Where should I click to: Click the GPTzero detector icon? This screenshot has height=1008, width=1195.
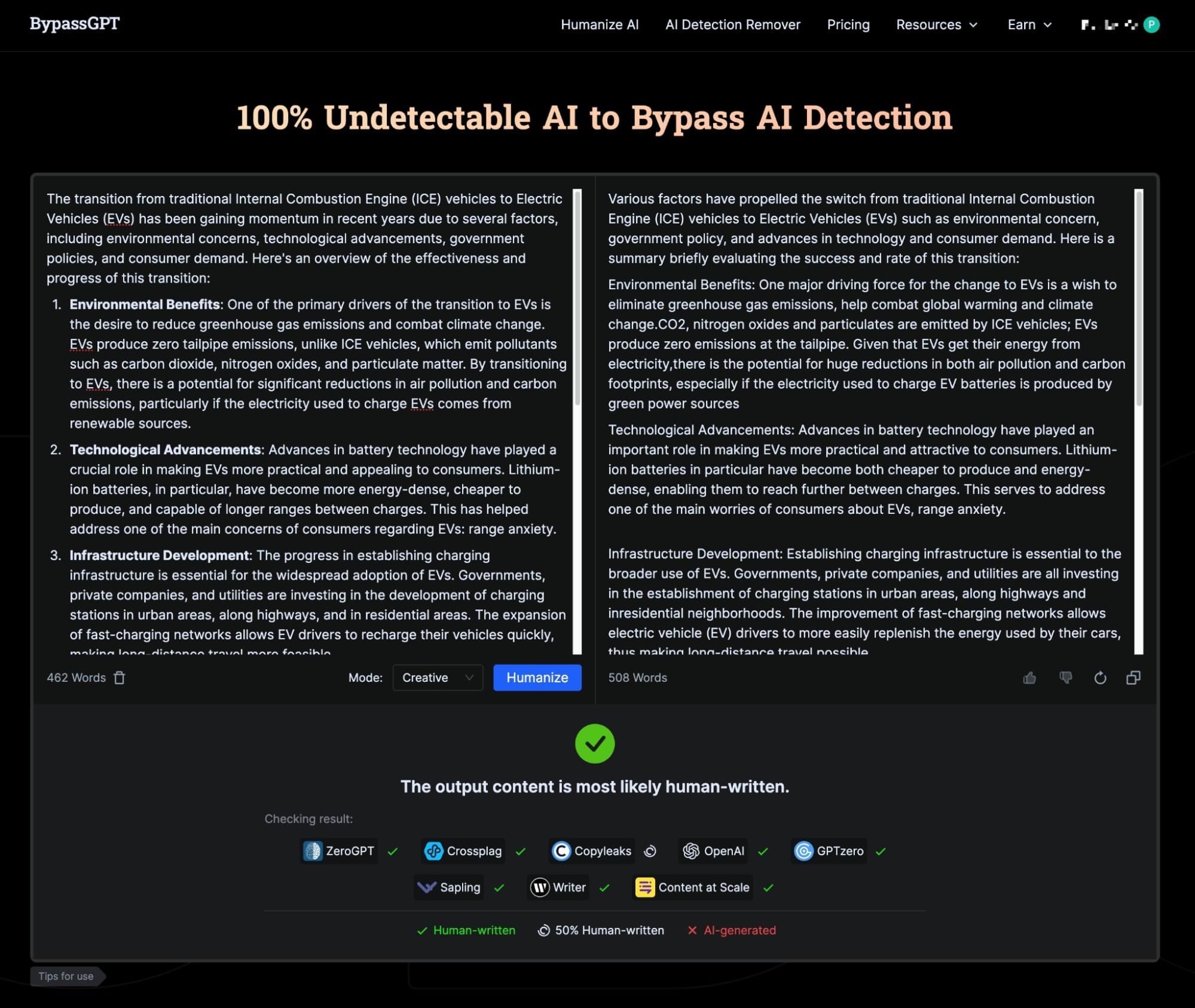pos(803,851)
